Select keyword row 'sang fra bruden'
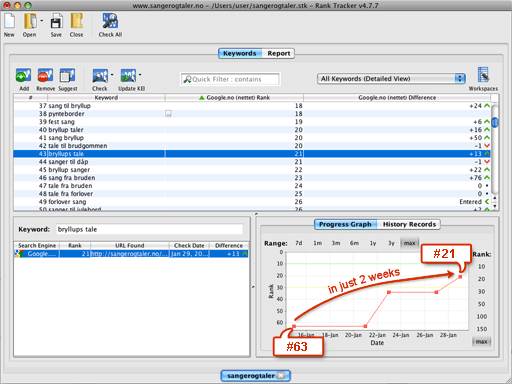512x384 pixels. [x=252, y=178]
